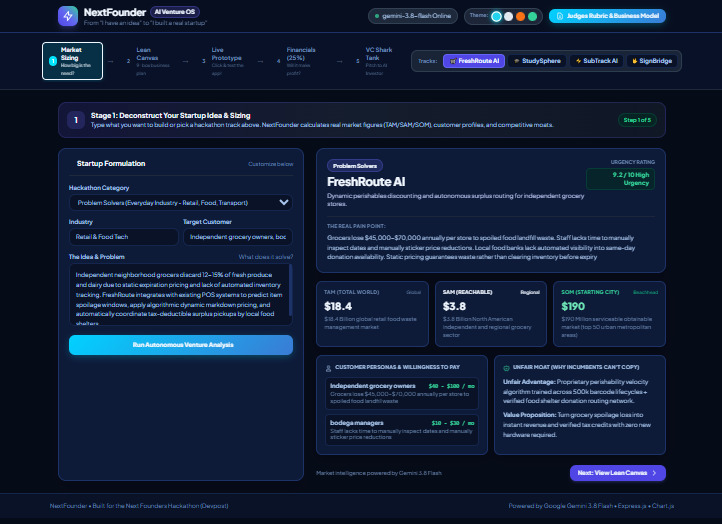Image resolution: width=722 pixels, height=524 pixels.
Task: Focus the Target Customer input field
Action: 238,237
